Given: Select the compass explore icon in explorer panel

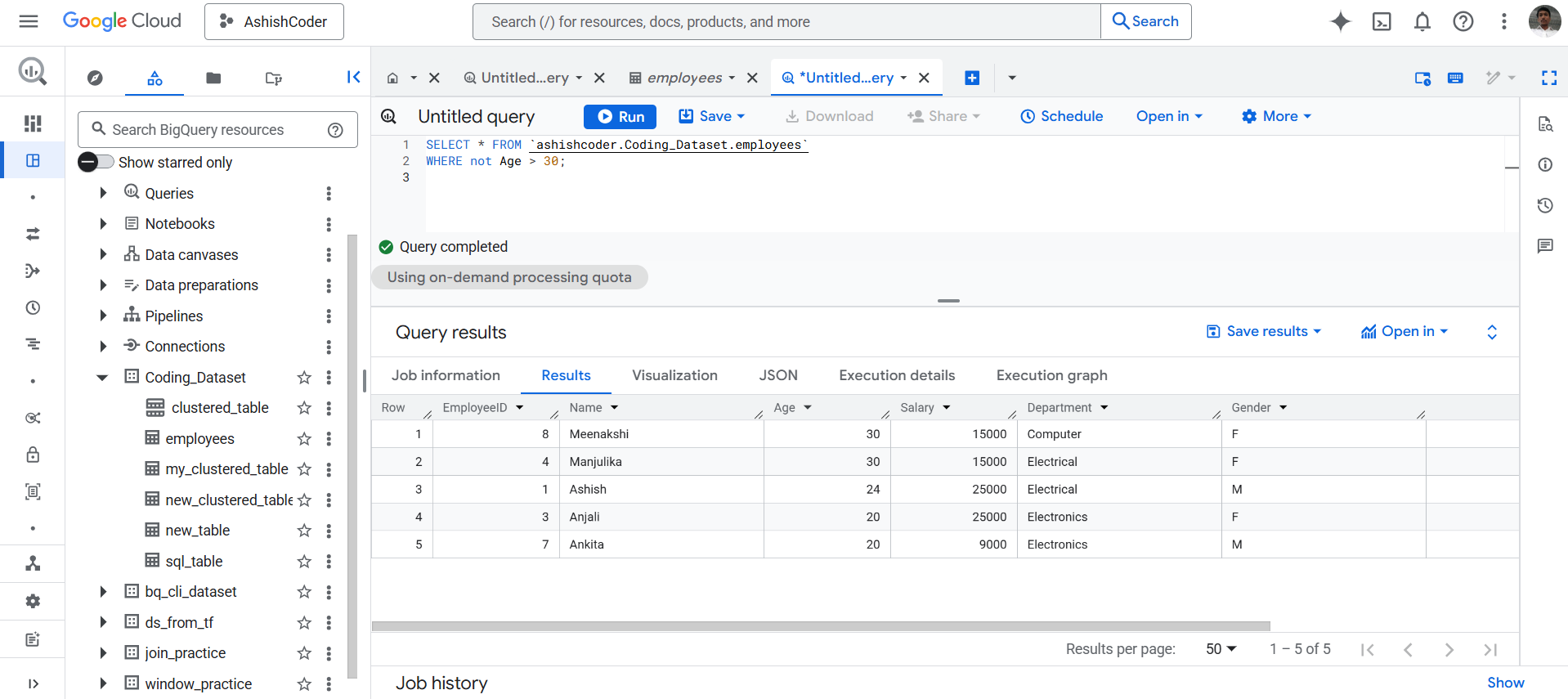Looking at the screenshot, I should [x=95, y=78].
